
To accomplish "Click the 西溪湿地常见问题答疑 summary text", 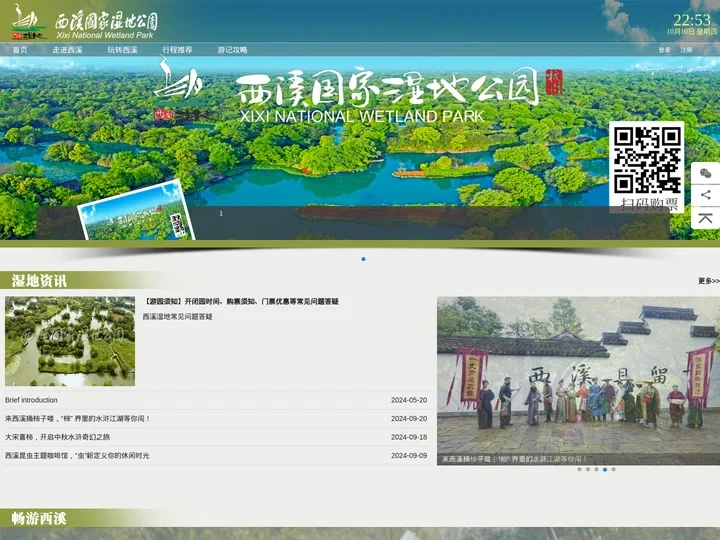I will (178, 316).
